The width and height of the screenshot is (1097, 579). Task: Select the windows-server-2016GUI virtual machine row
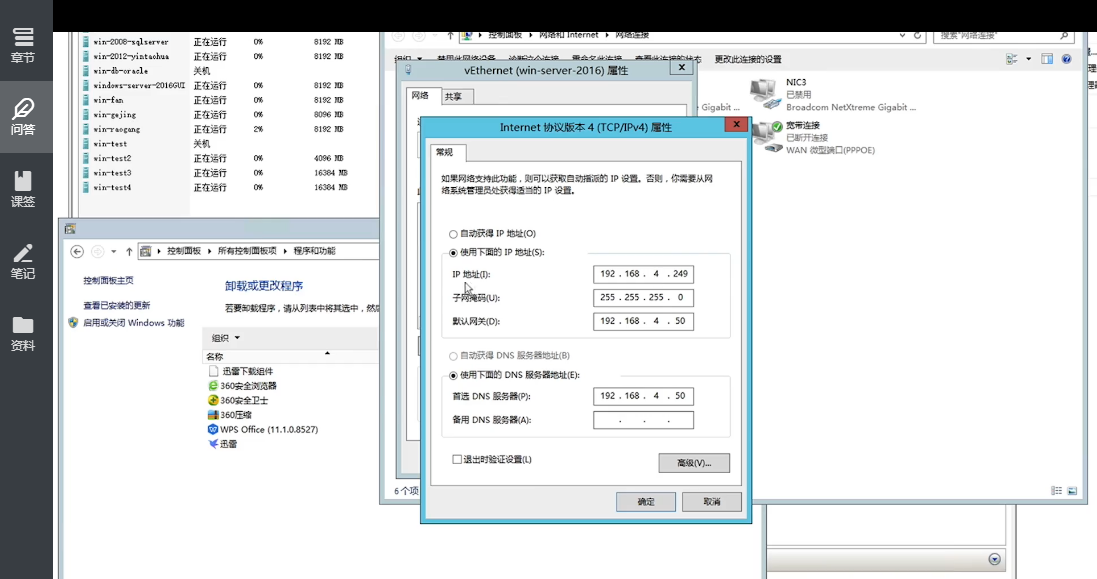click(x=217, y=85)
